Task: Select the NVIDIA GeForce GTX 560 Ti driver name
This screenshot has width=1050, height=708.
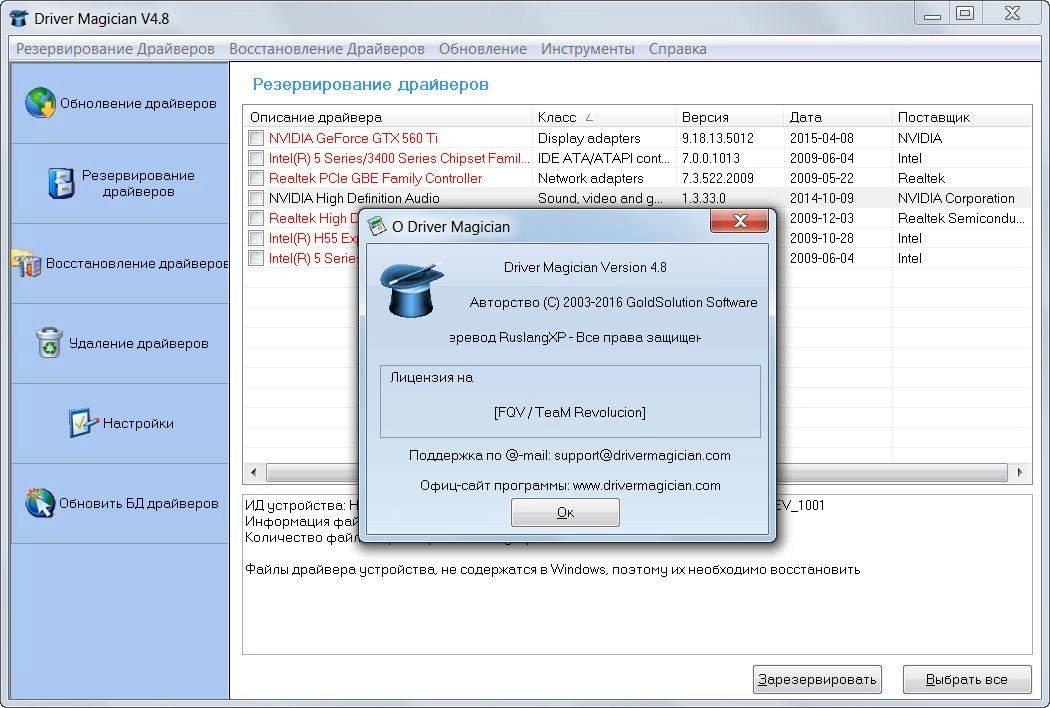Action: pyautogui.click(x=353, y=138)
